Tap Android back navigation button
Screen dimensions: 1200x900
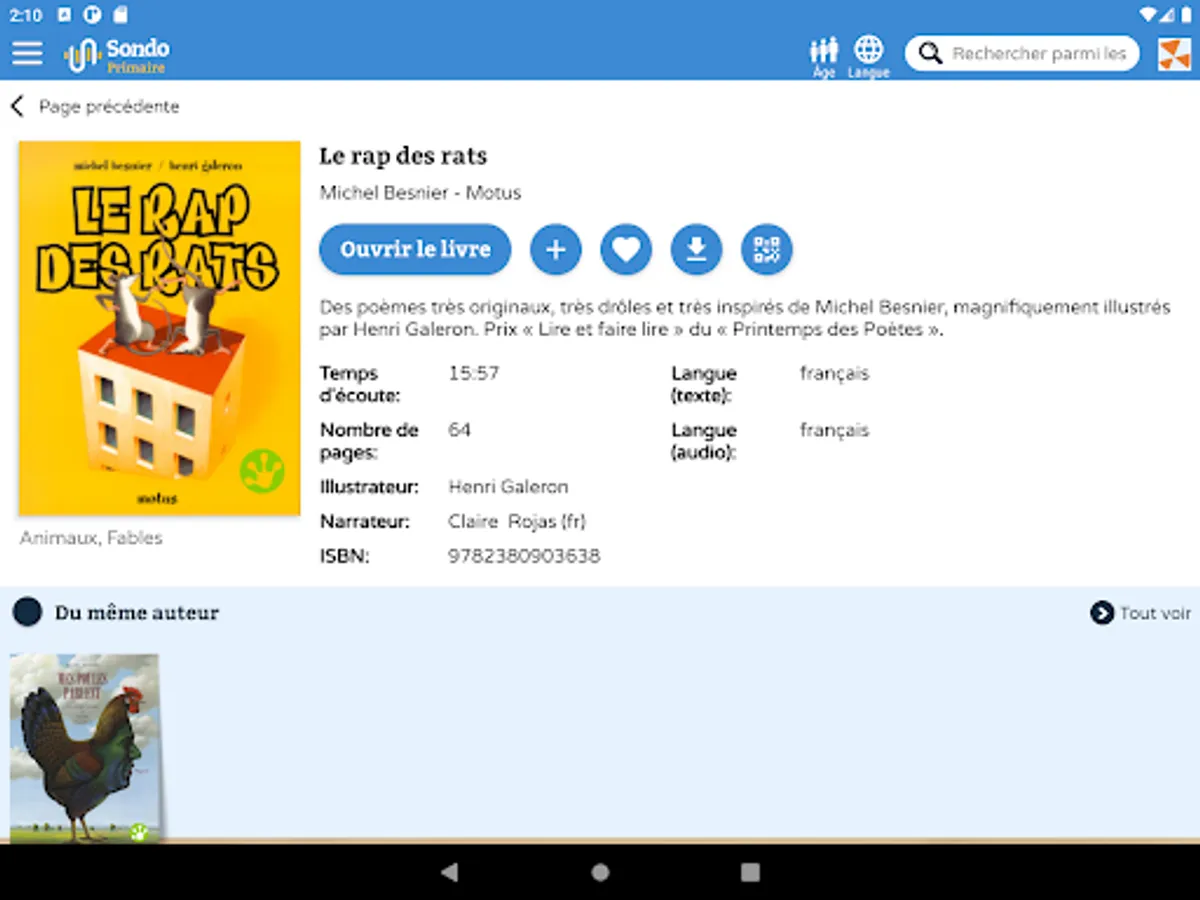(x=450, y=872)
